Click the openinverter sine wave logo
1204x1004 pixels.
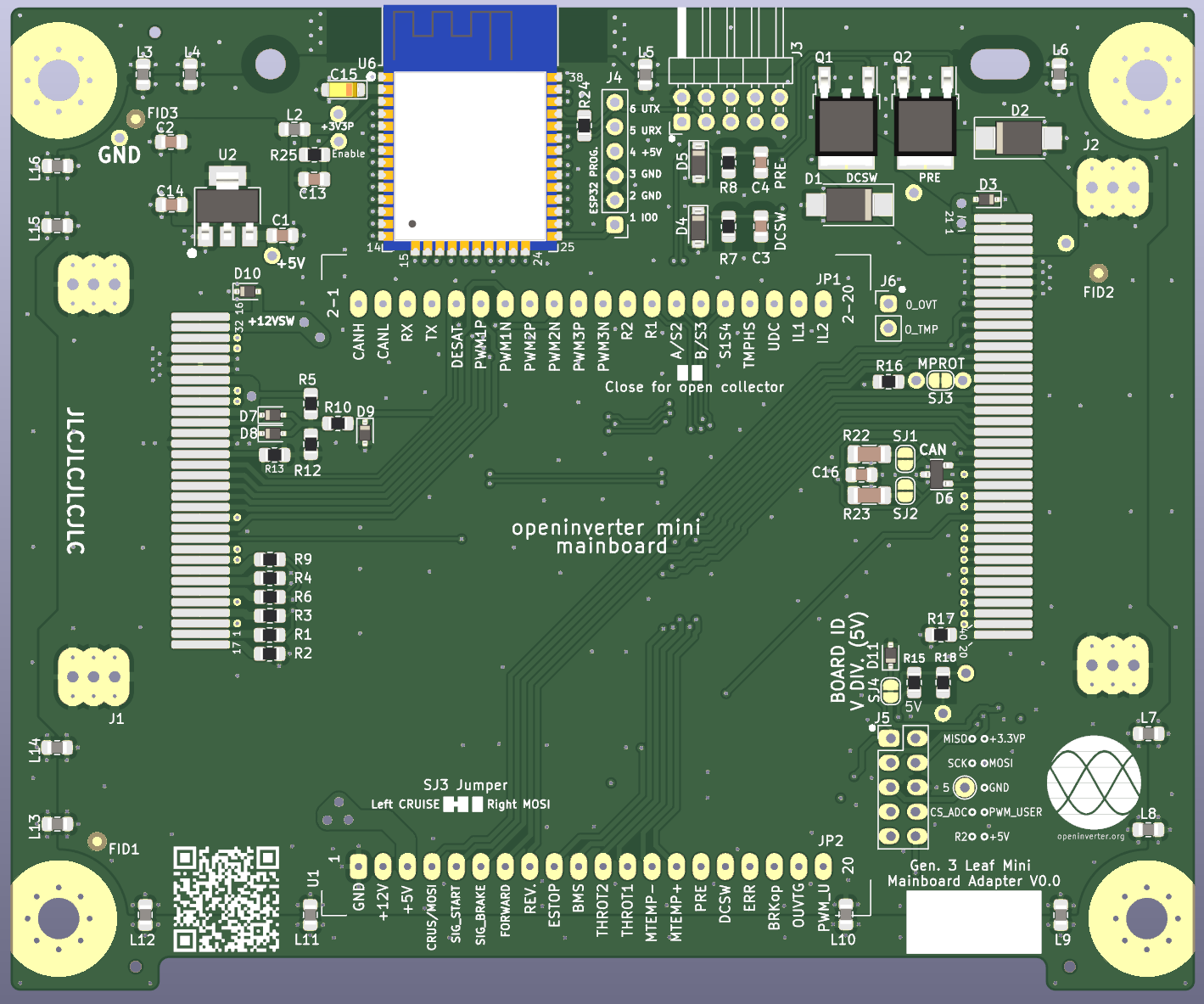click(1093, 782)
